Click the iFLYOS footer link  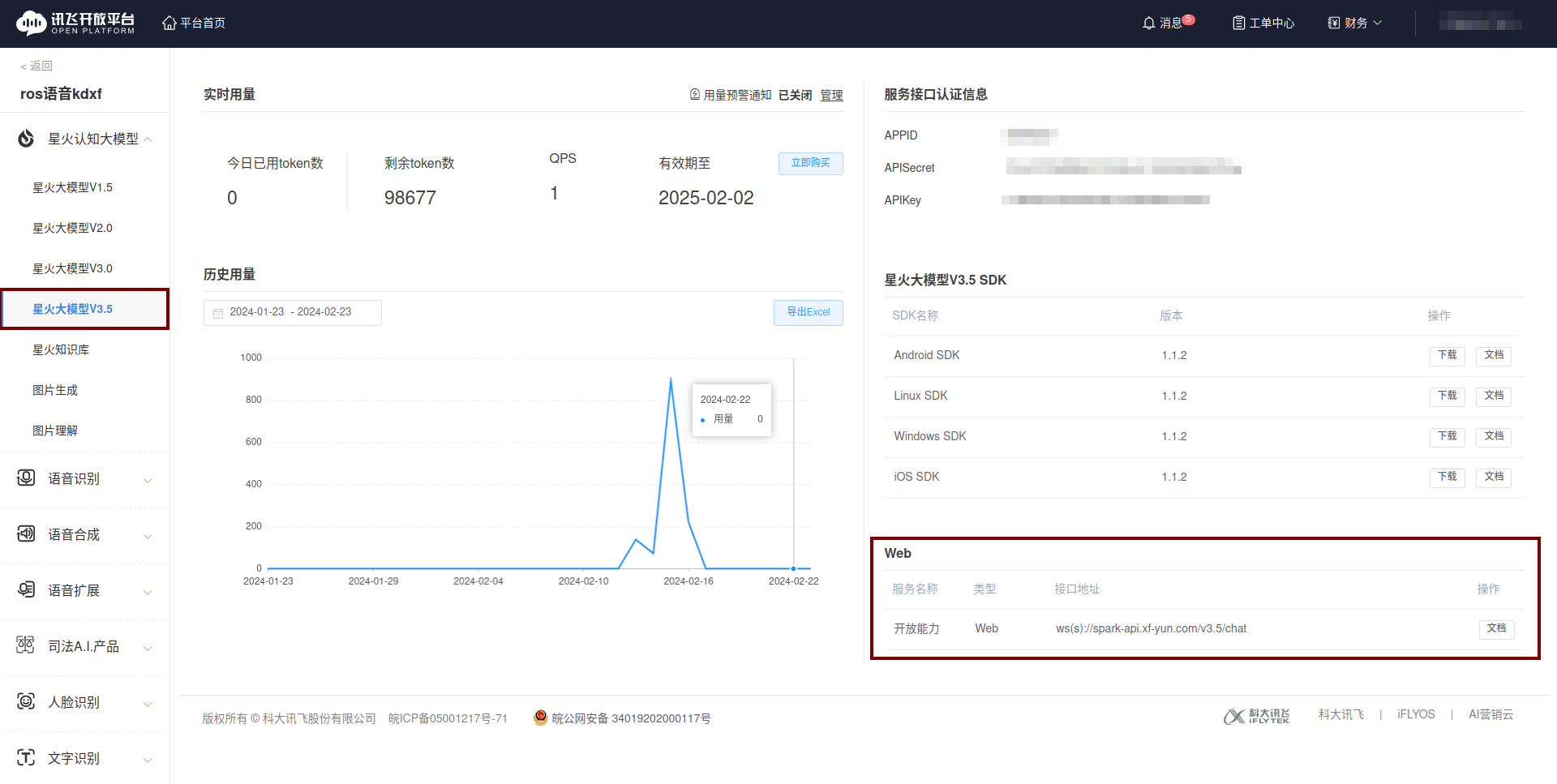[x=1416, y=714]
